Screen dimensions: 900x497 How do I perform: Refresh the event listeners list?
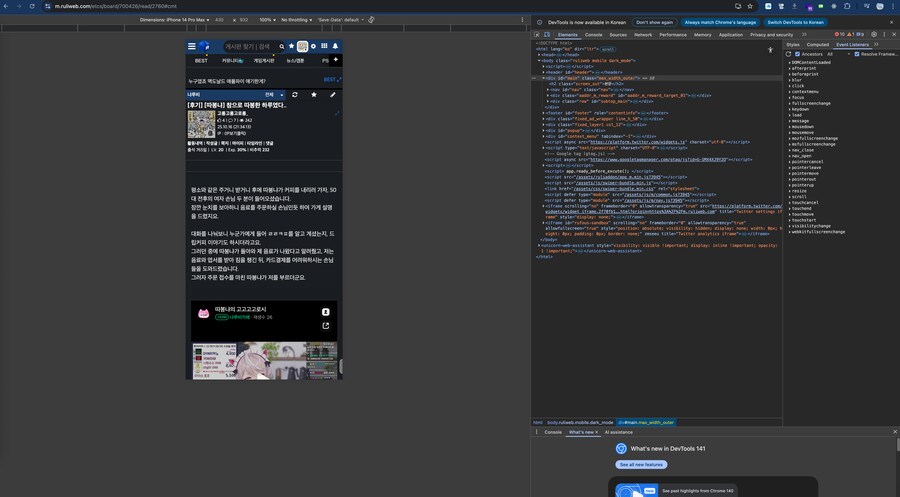click(x=789, y=54)
